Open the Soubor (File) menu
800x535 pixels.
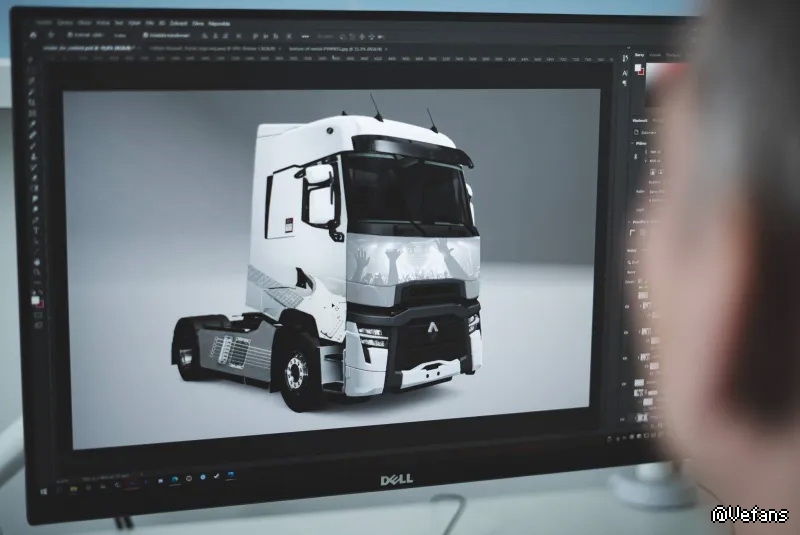[x=44, y=23]
